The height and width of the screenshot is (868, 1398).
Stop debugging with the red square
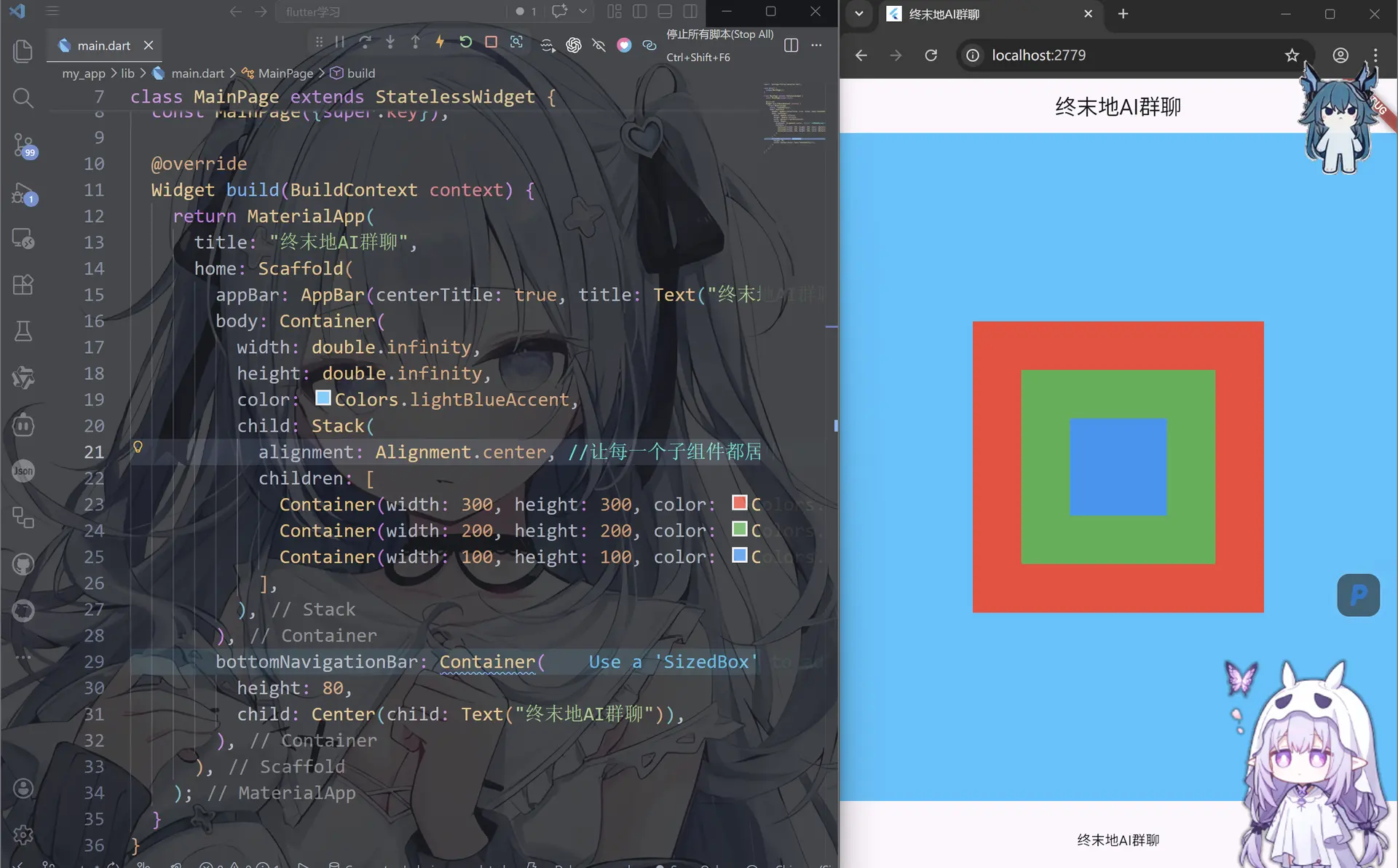point(491,42)
